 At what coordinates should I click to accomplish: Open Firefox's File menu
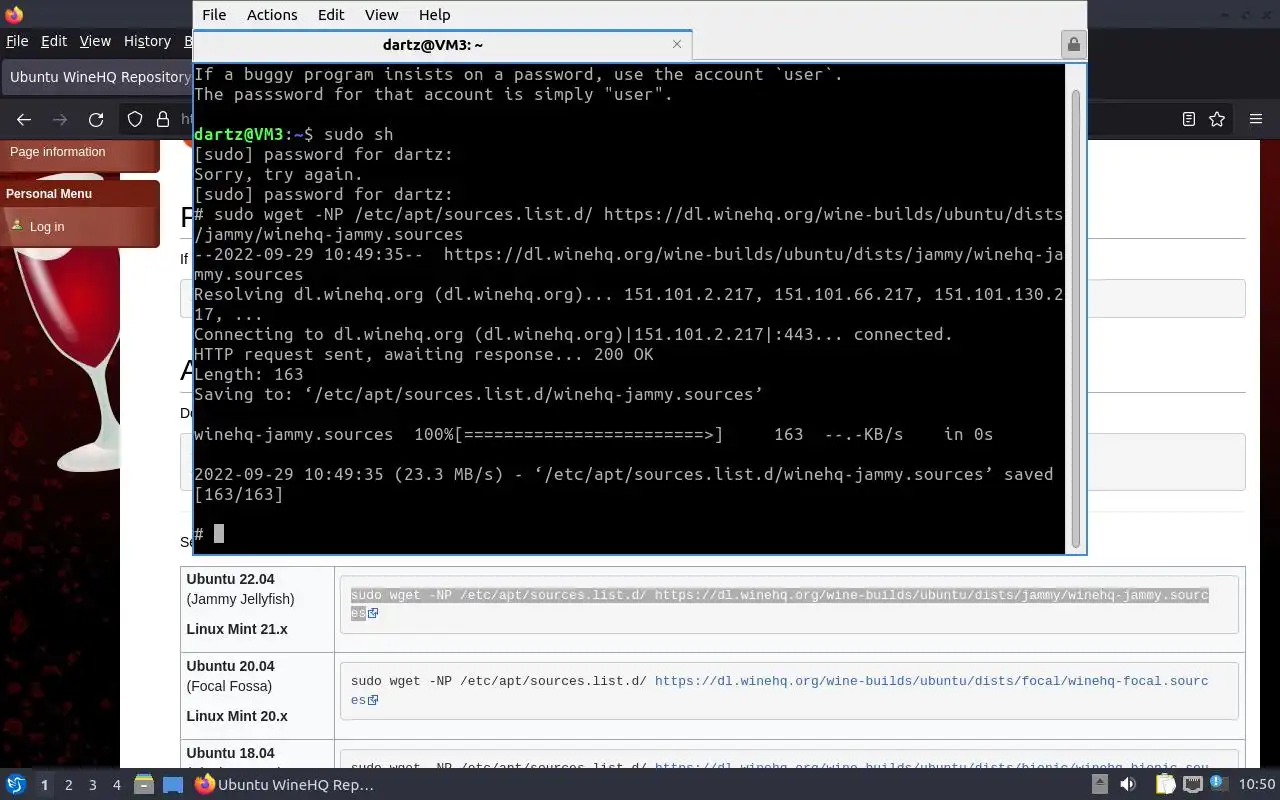[17, 41]
